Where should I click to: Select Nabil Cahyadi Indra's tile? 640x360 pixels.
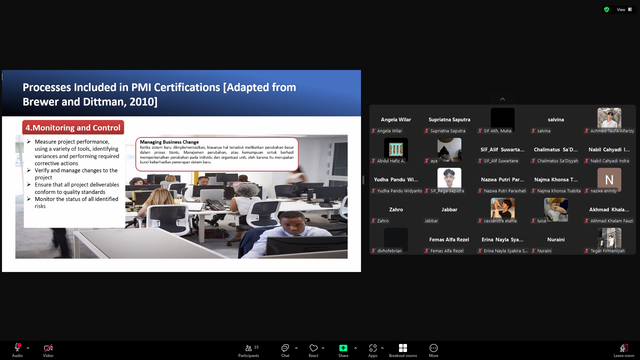(x=609, y=150)
